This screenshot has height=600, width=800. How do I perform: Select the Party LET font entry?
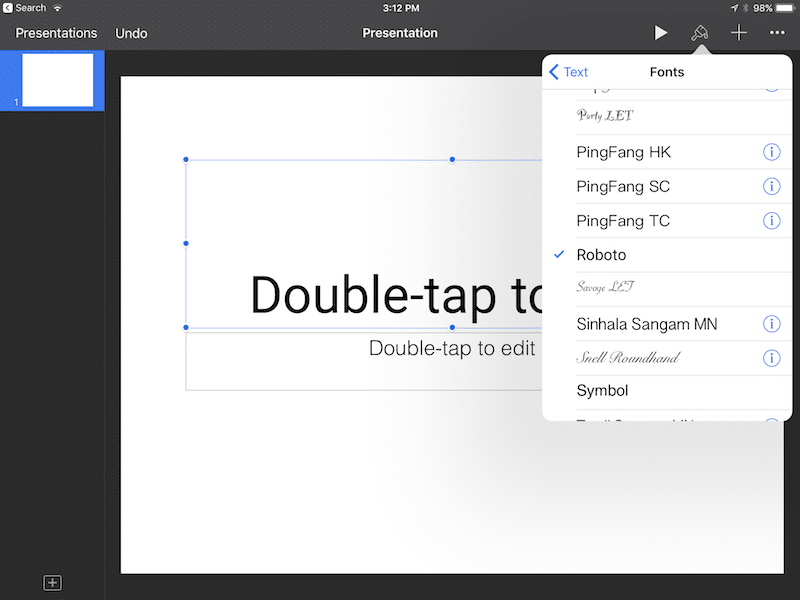coord(640,116)
